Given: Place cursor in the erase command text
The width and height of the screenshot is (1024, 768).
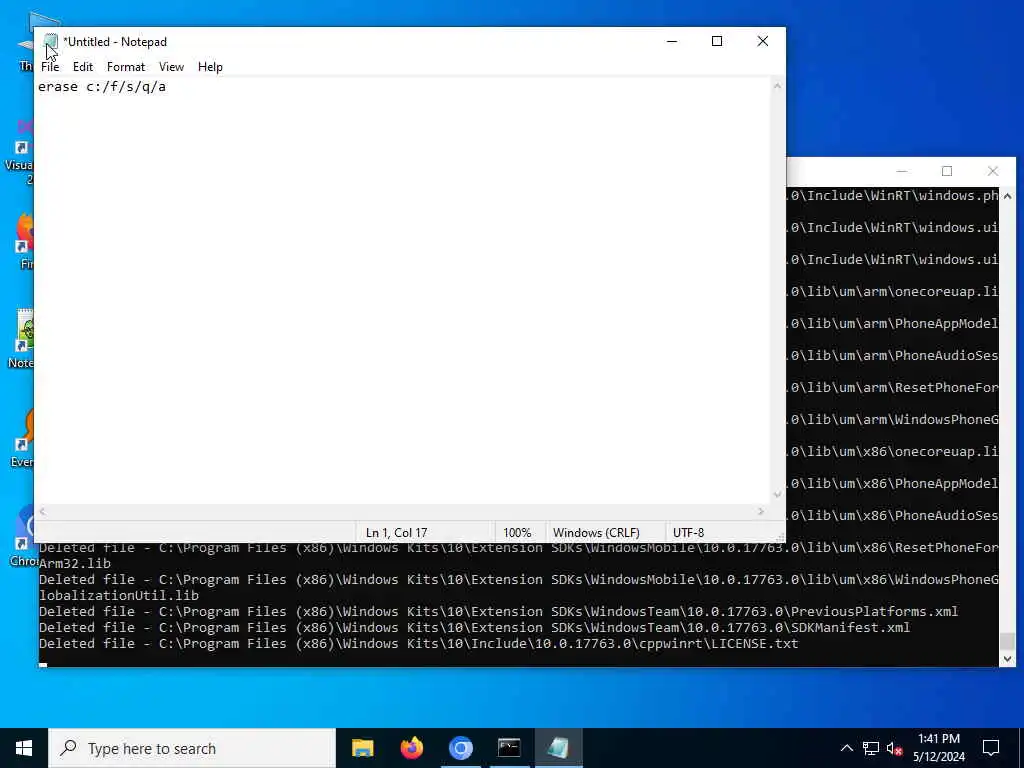Looking at the screenshot, I should point(102,87).
